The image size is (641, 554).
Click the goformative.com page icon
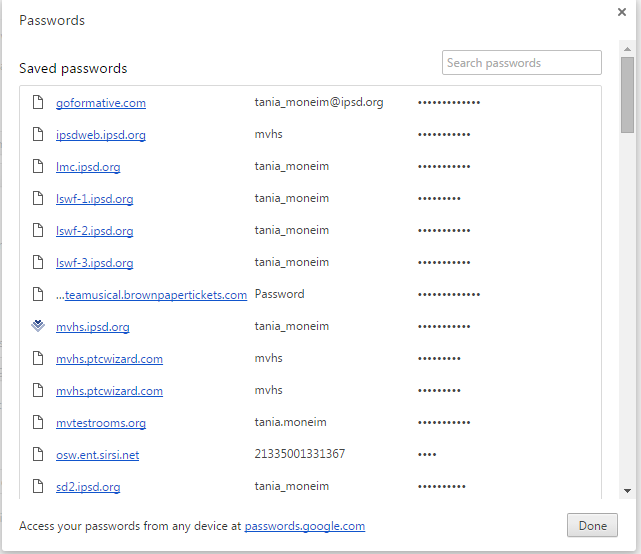coord(38,102)
